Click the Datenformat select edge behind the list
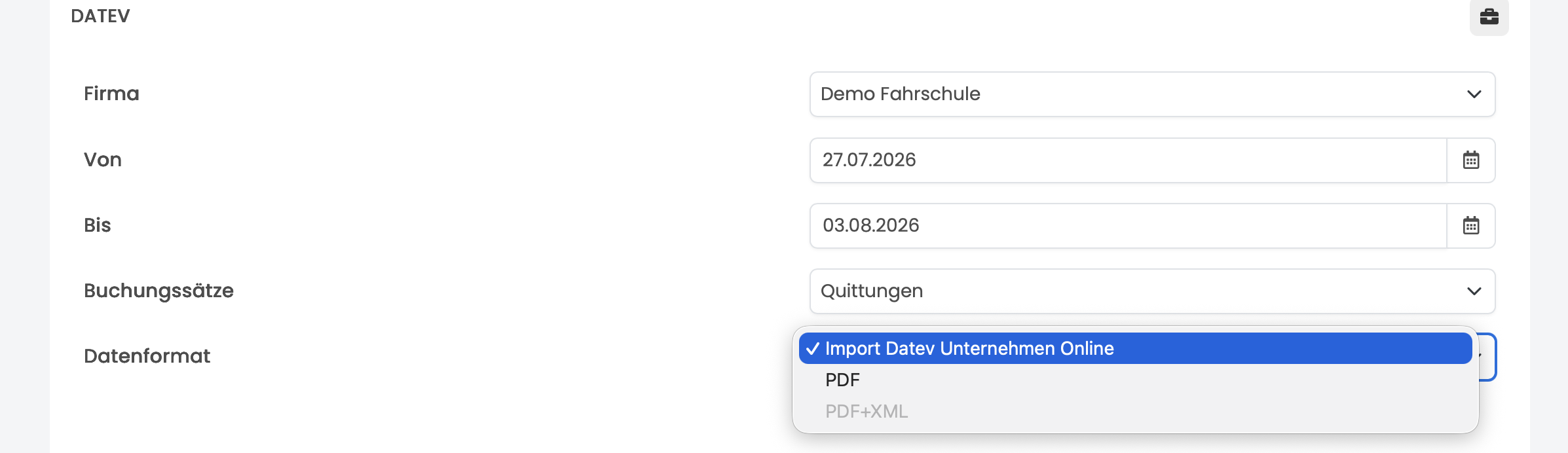 [x=1488, y=357]
